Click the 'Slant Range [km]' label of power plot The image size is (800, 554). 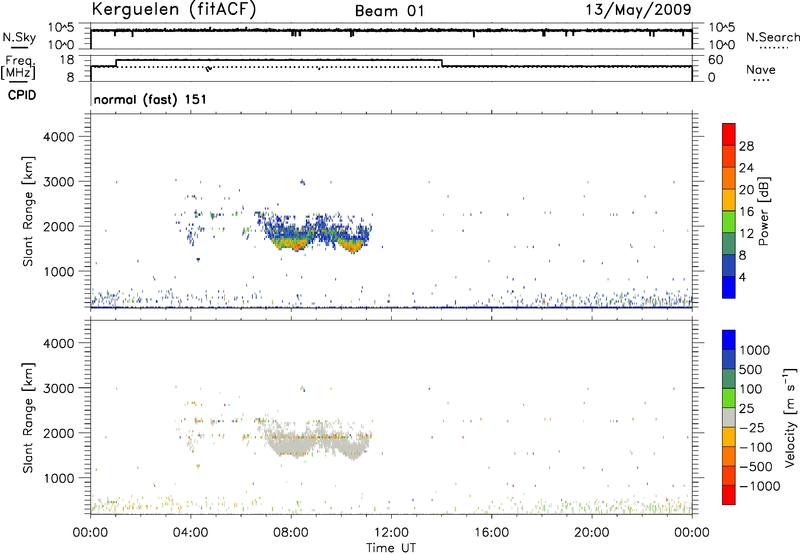tap(28, 211)
